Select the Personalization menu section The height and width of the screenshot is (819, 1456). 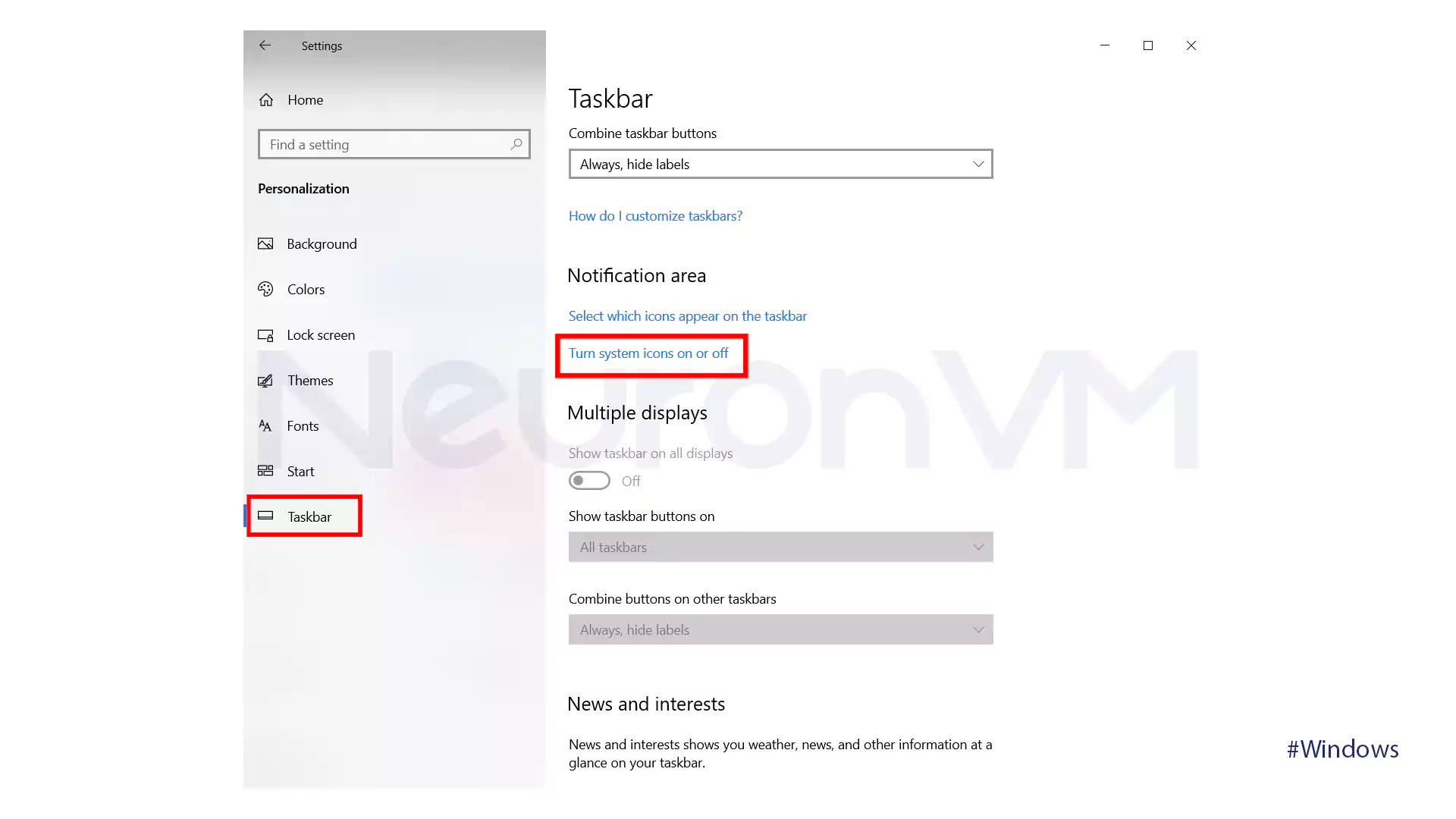[303, 188]
